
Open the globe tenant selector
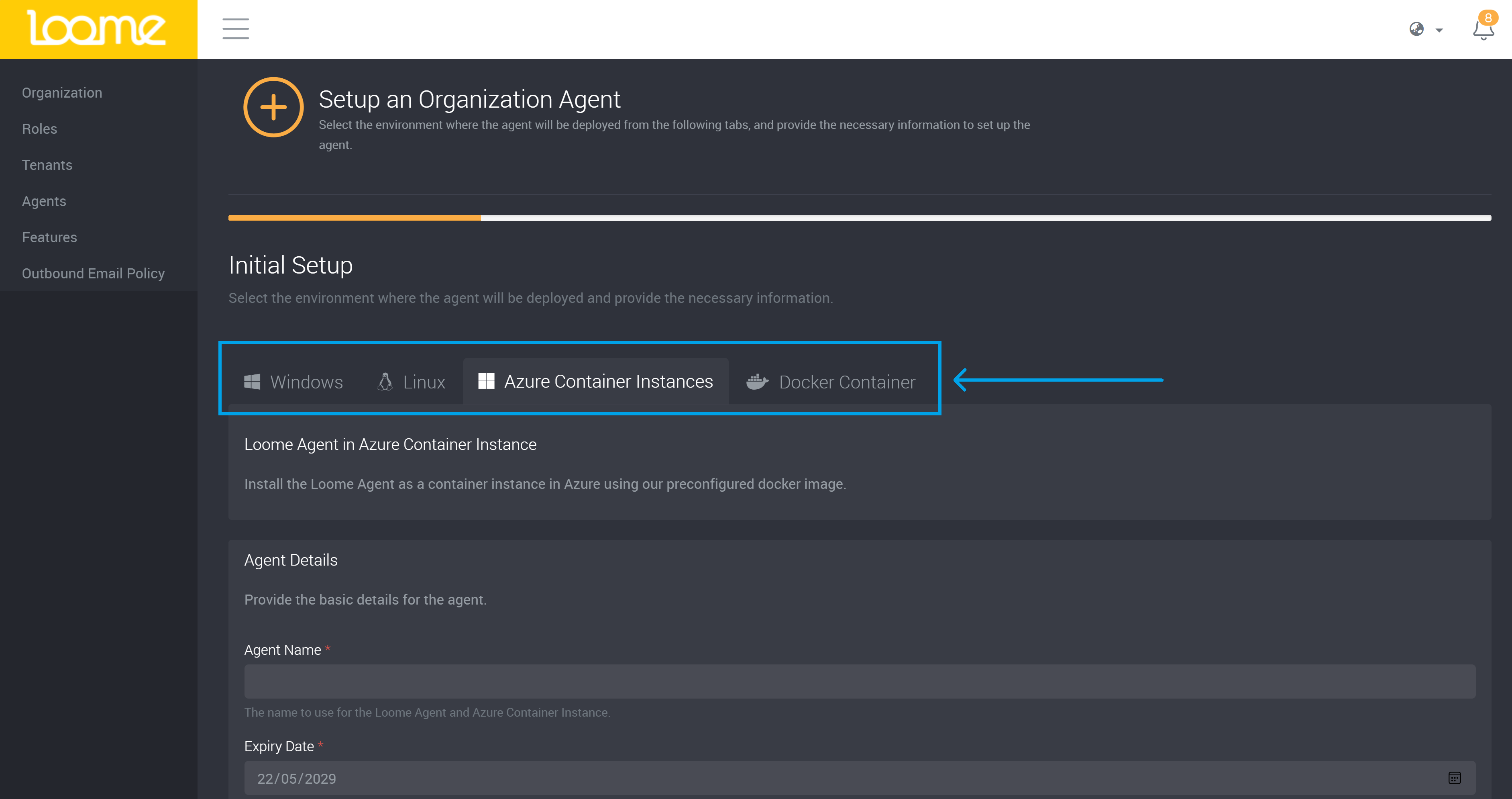tap(1426, 29)
